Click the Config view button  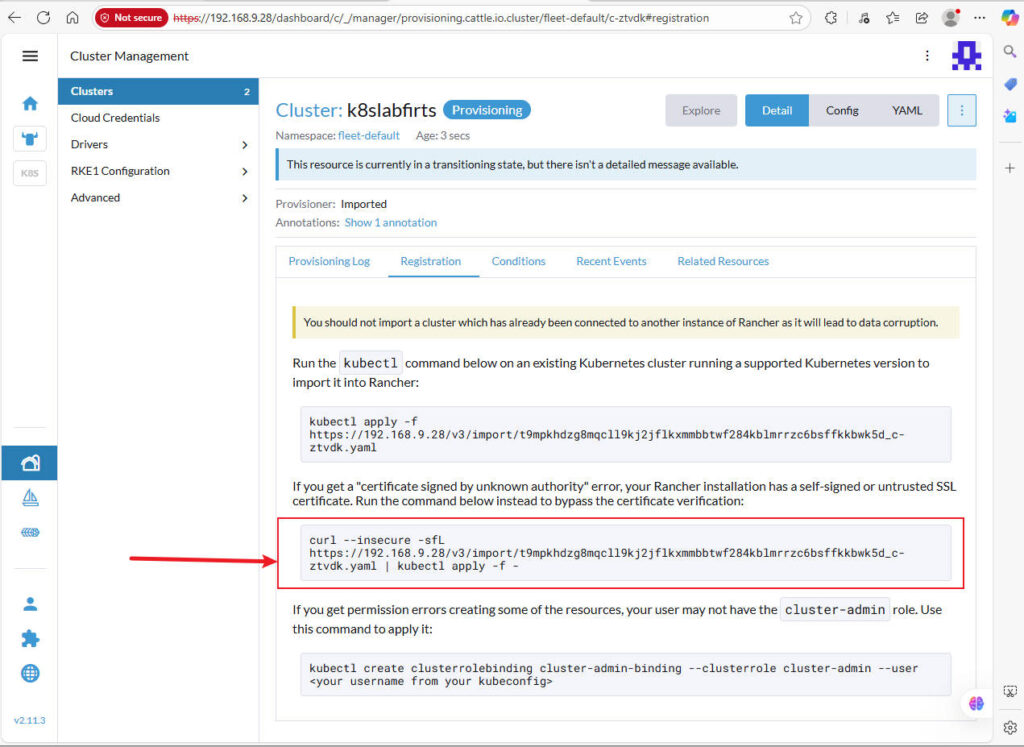(x=842, y=111)
